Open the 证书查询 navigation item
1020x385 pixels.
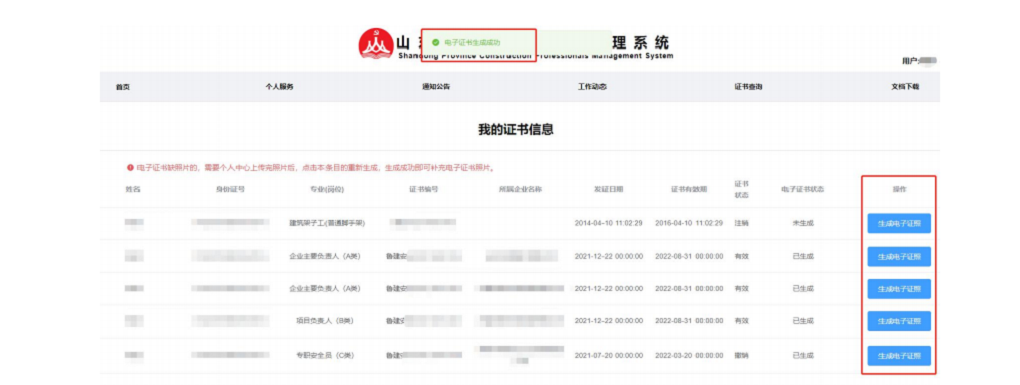(x=748, y=87)
